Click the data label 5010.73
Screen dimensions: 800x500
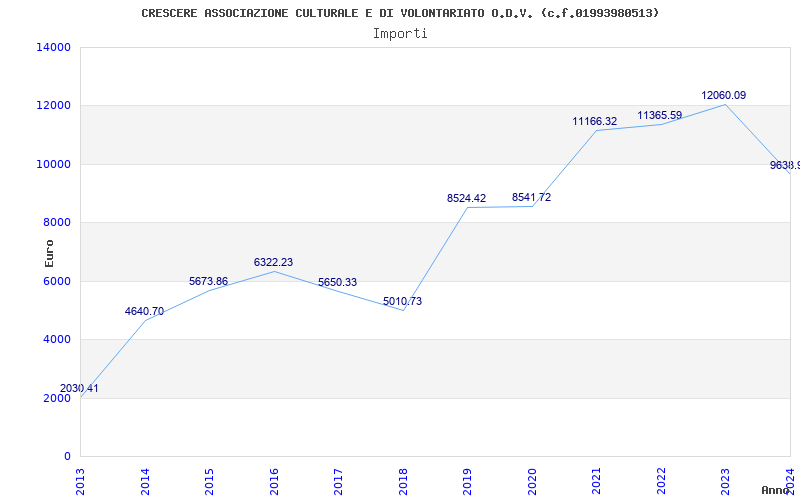coord(403,301)
